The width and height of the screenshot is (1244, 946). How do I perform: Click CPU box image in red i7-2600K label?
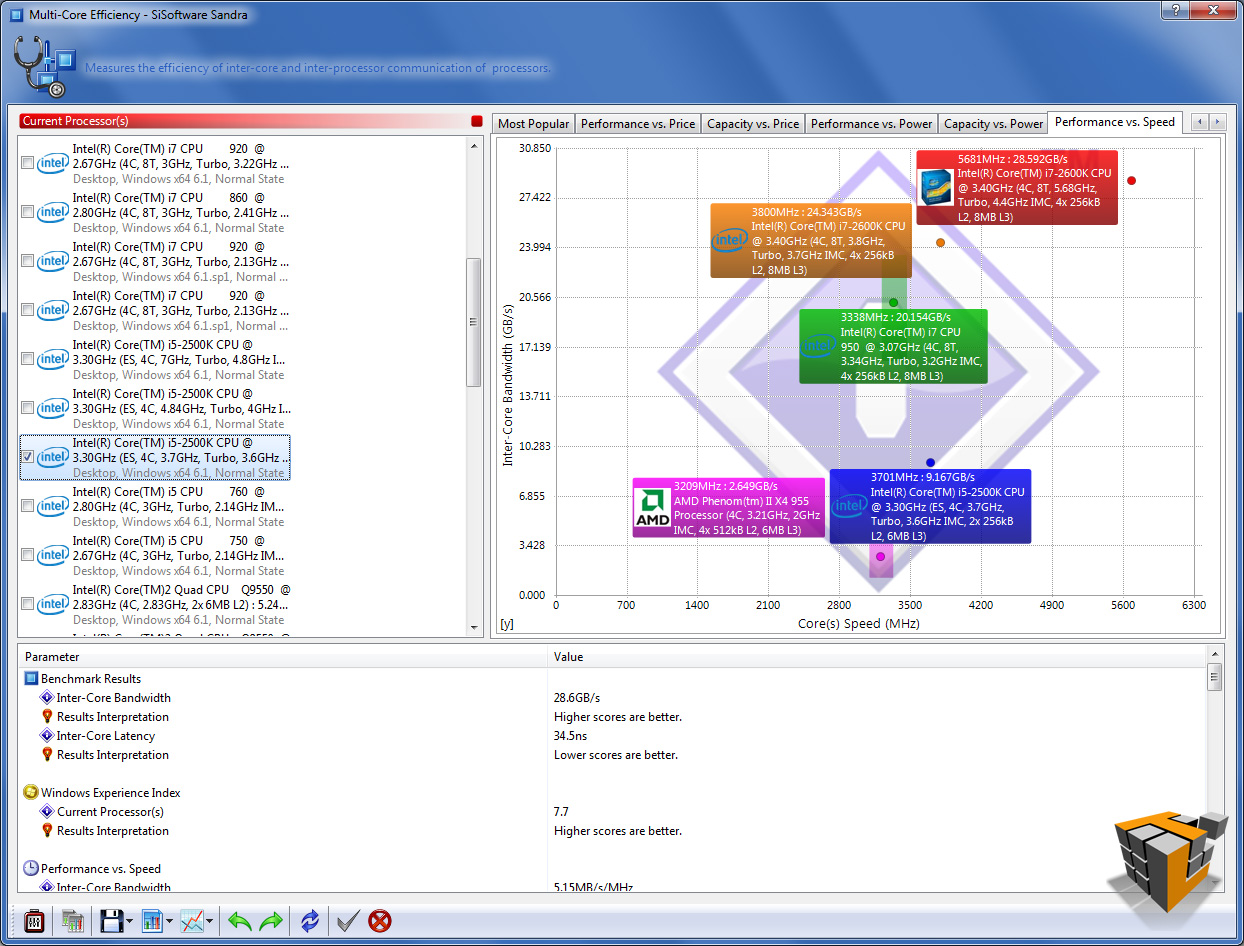pos(936,187)
